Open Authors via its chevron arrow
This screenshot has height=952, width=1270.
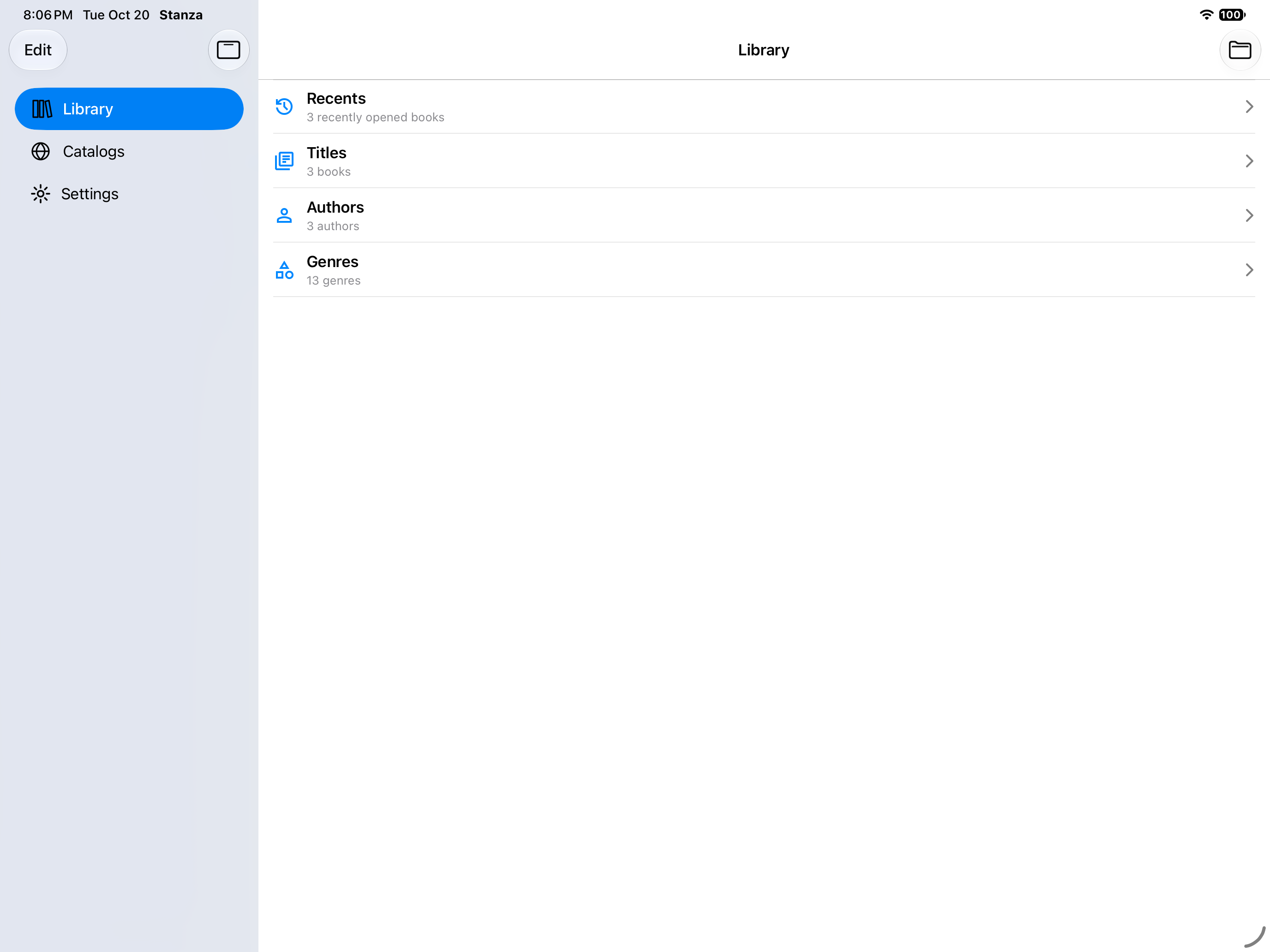tap(1249, 215)
